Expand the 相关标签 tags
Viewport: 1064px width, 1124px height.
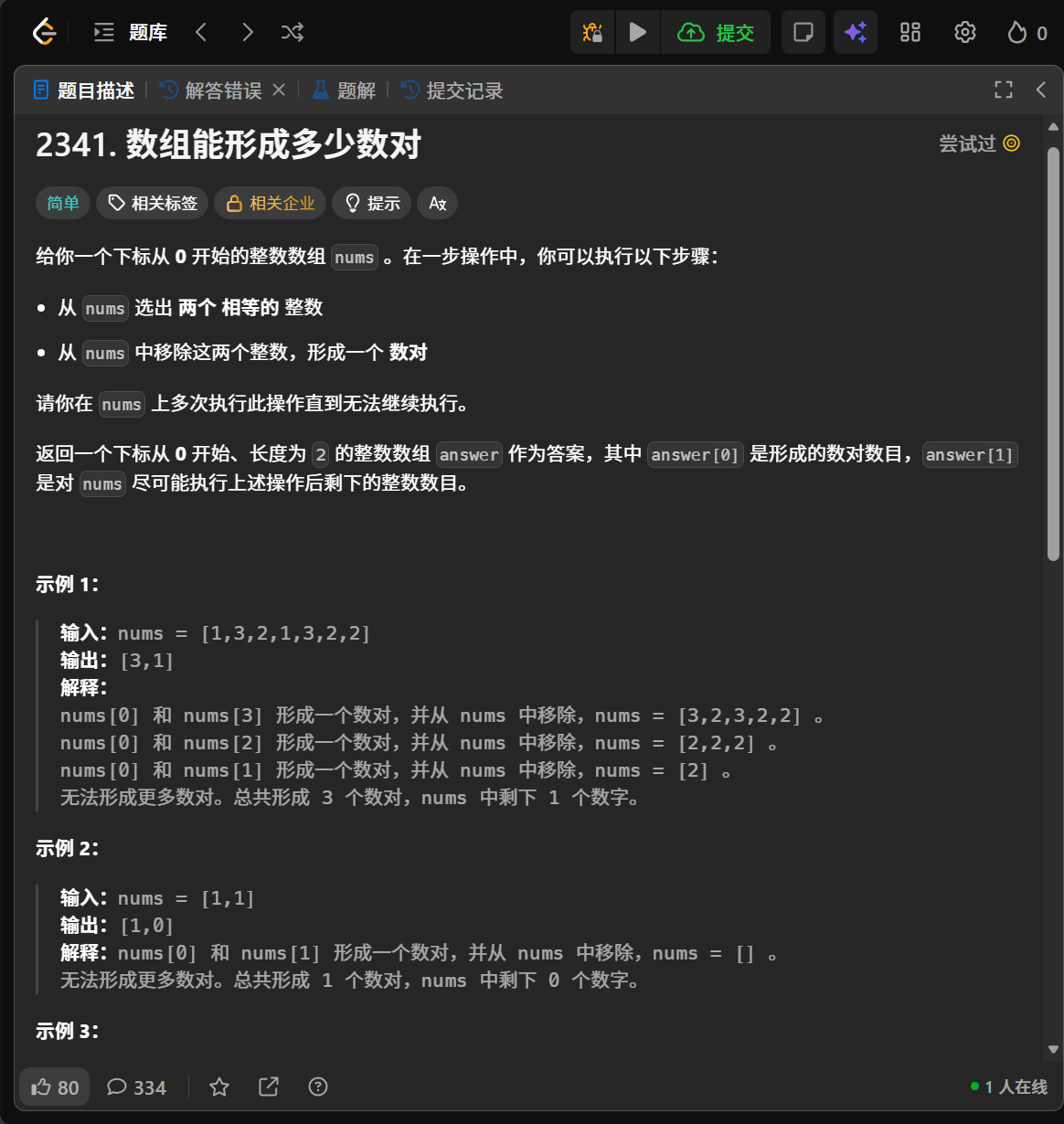[153, 203]
